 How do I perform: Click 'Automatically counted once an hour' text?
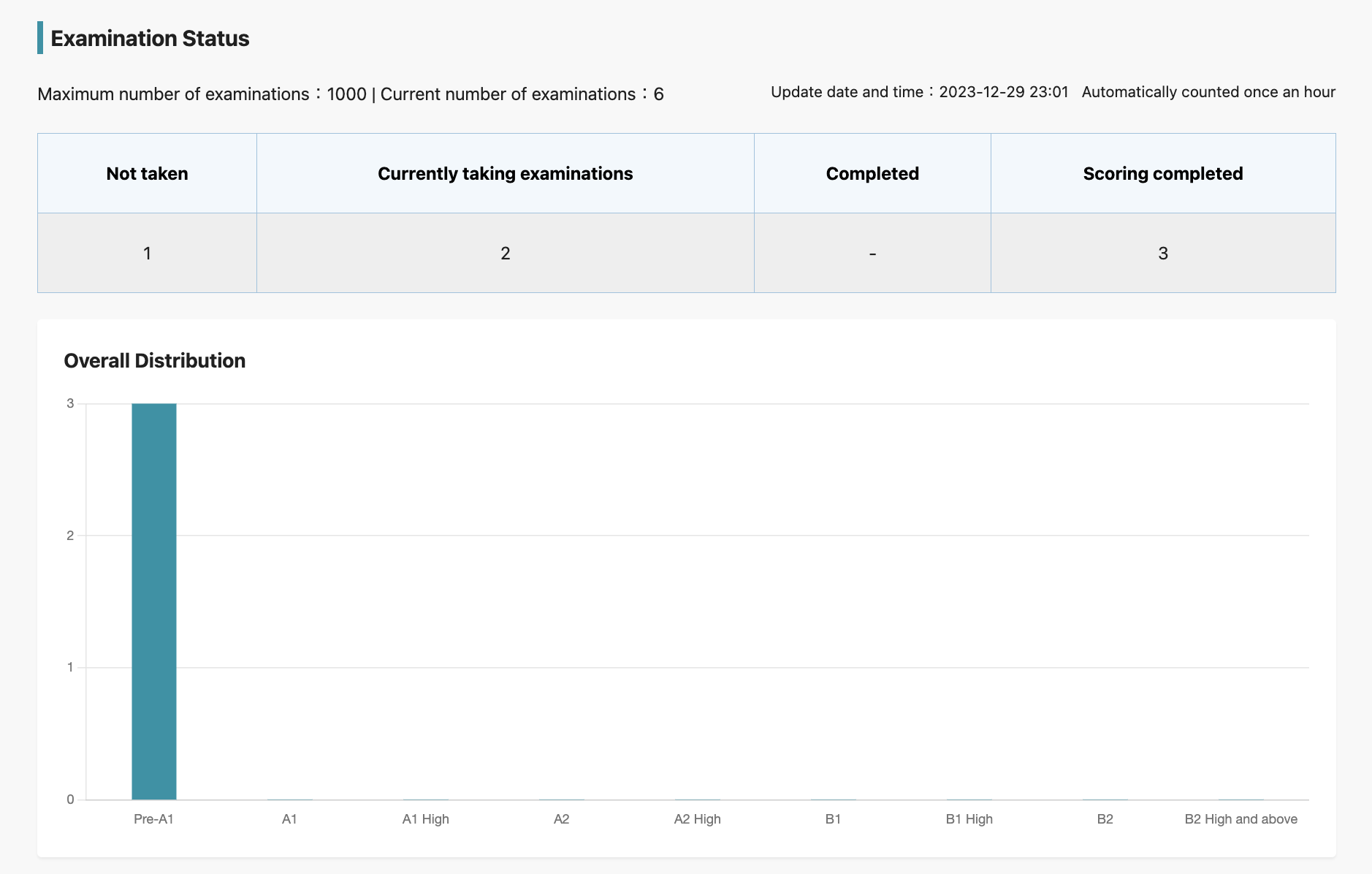[x=1209, y=92]
